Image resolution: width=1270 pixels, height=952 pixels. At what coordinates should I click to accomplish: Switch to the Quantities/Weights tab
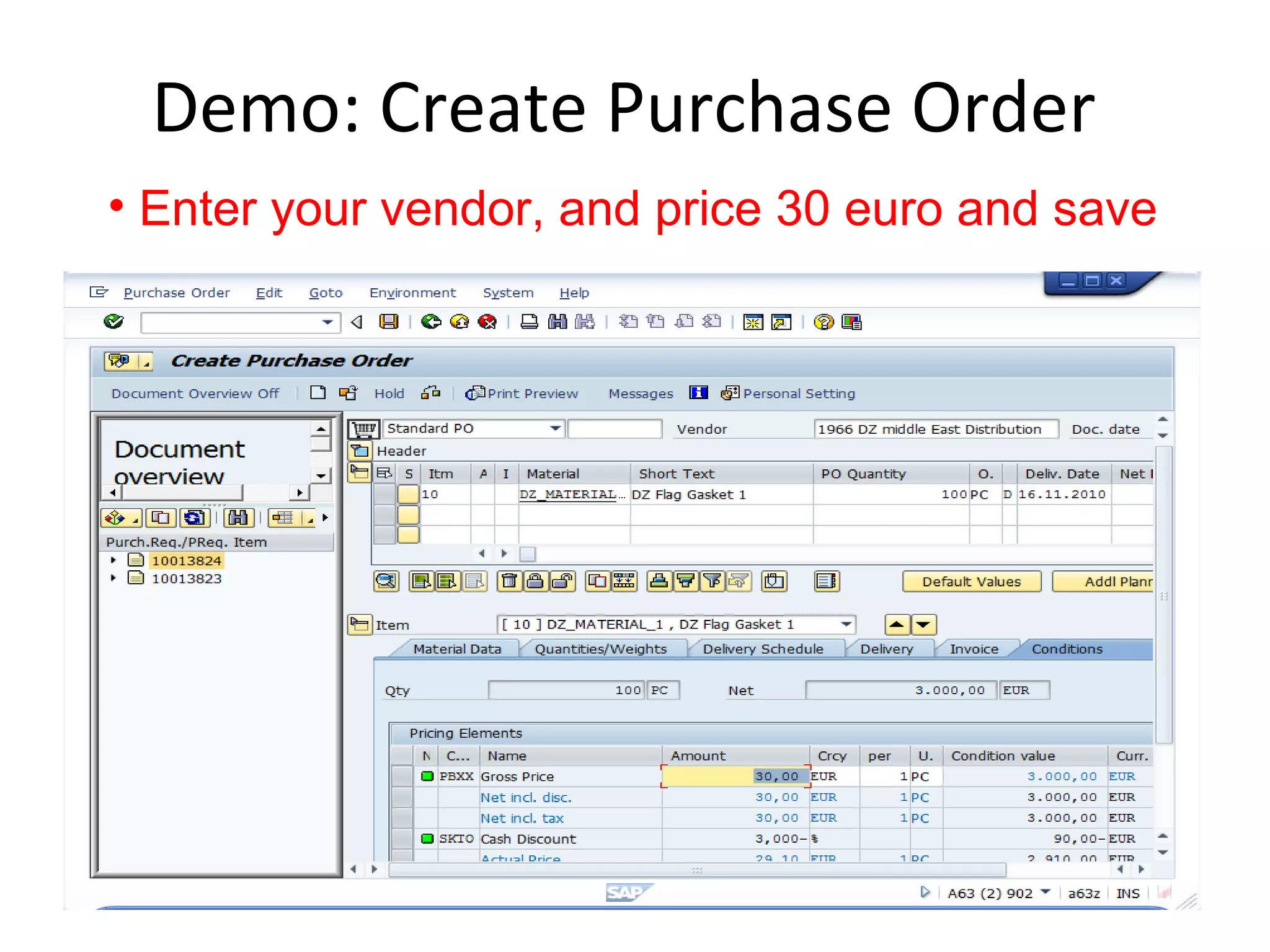tap(600, 649)
